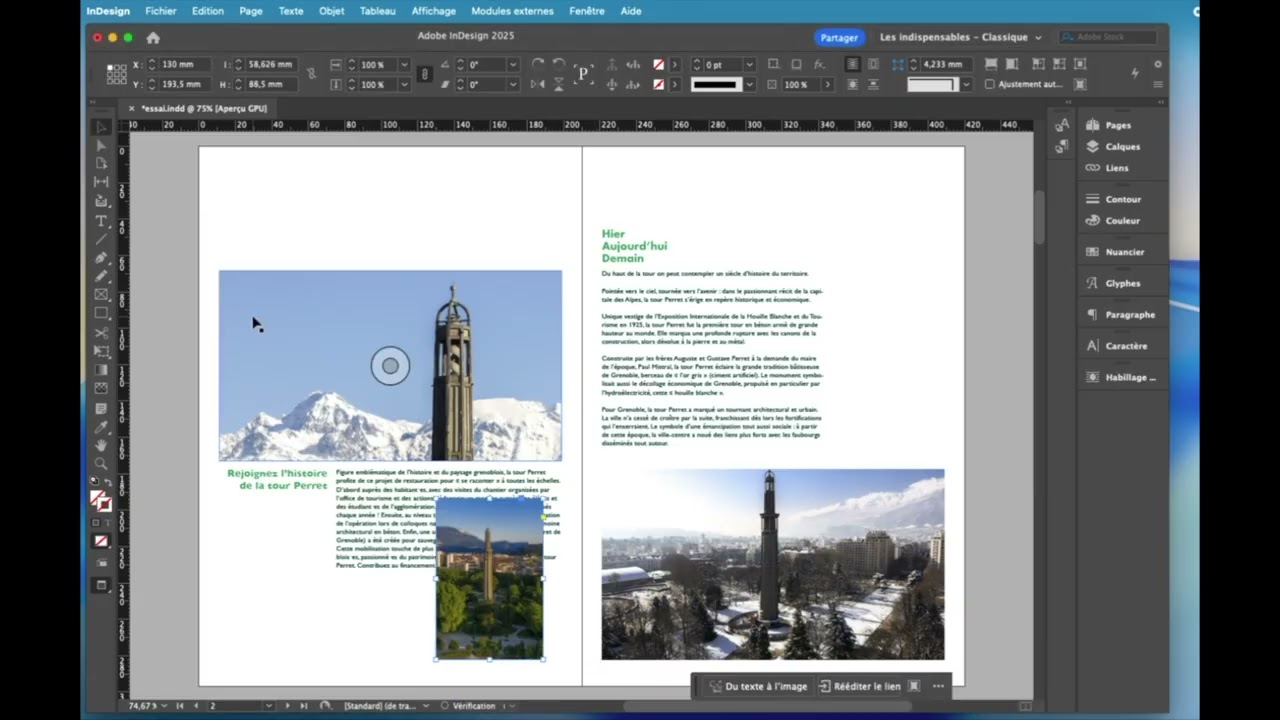Open the Tableau menu
Viewport: 1280px width, 720px height.
point(378,11)
